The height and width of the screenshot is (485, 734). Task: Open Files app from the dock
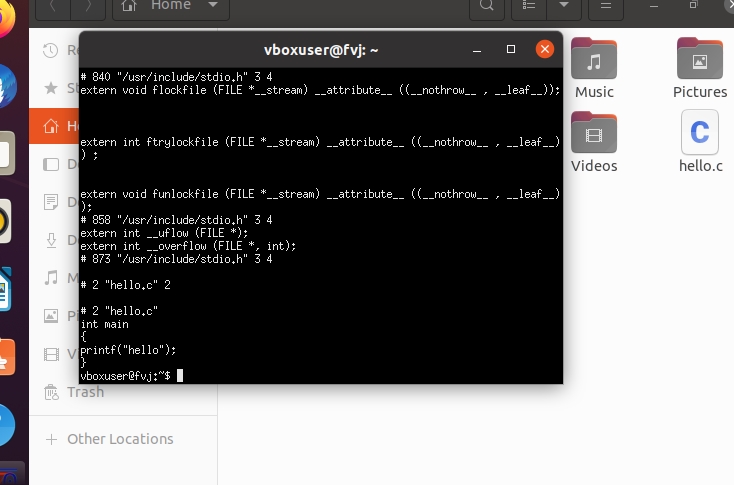pos(7,154)
